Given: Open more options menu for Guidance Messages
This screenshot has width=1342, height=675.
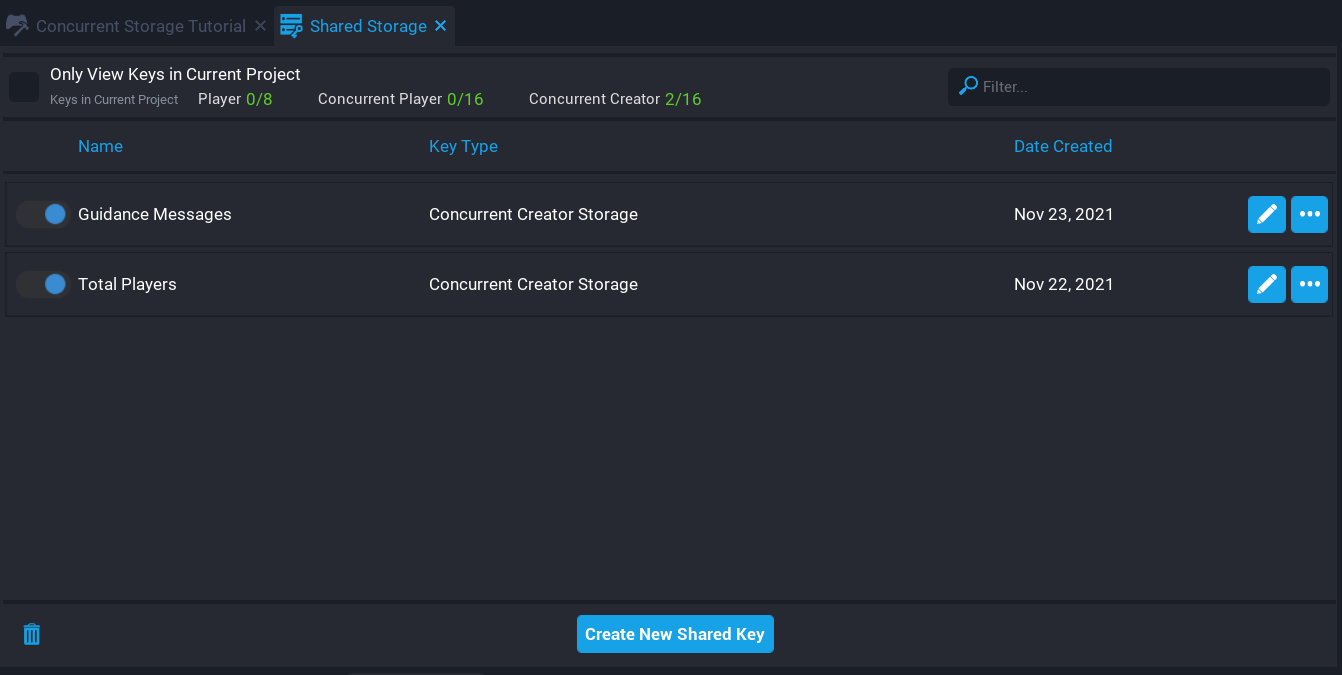Looking at the screenshot, I should click(x=1309, y=214).
